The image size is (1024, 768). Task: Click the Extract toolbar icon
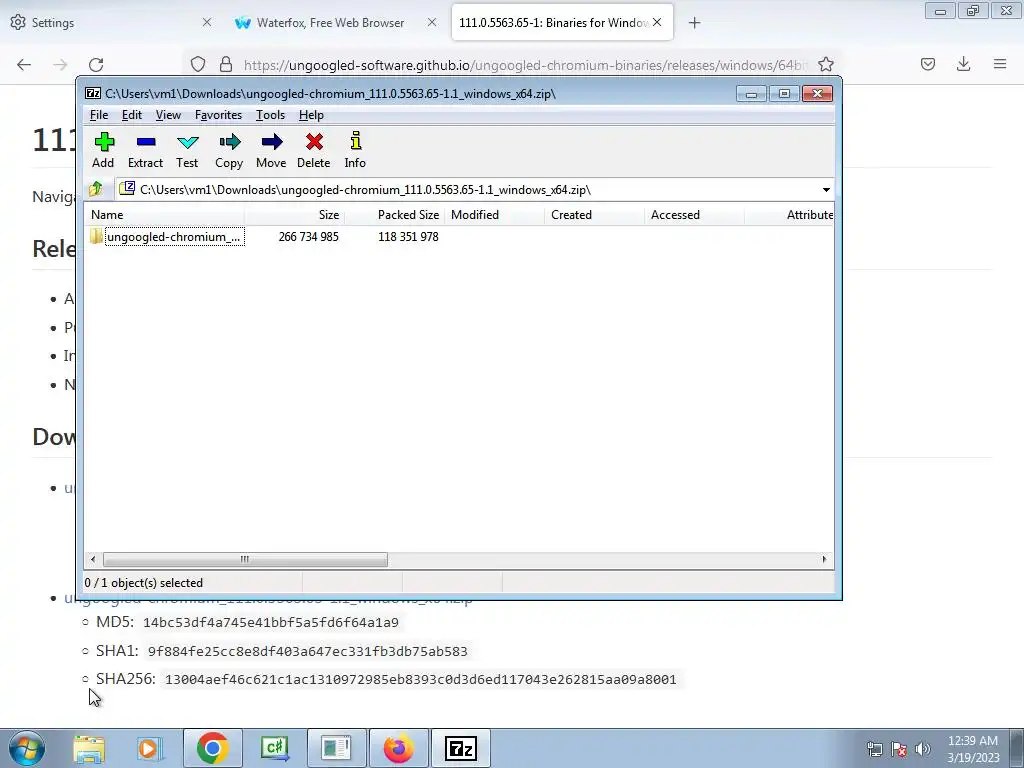(x=145, y=150)
